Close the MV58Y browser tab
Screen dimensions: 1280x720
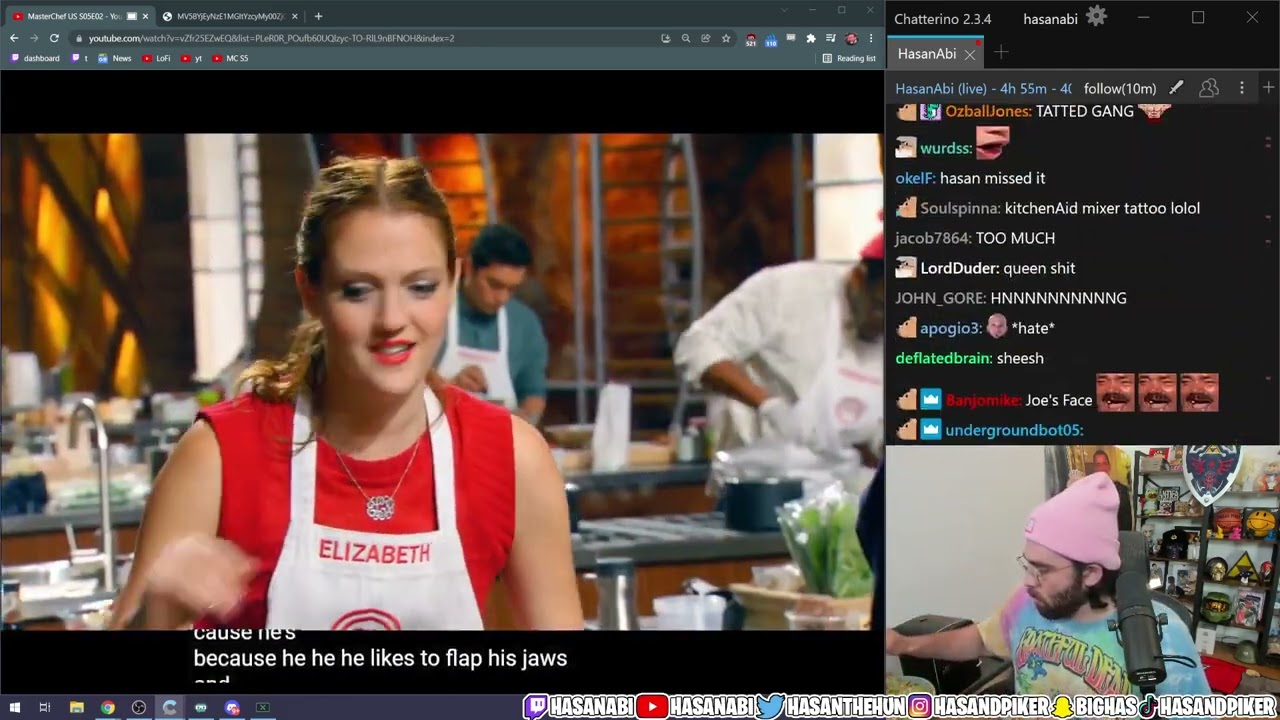click(x=294, y=16)
